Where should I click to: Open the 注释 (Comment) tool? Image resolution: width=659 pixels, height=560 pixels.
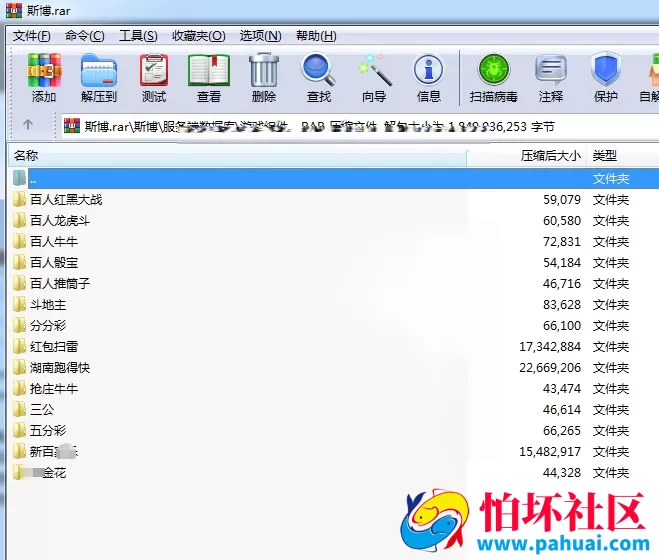click(551, 78)
